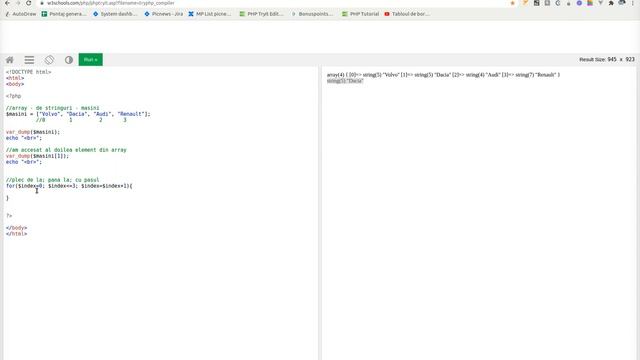640x360 pixels.
Task: Click the $masini array declaration line
Action: (78, 114)
